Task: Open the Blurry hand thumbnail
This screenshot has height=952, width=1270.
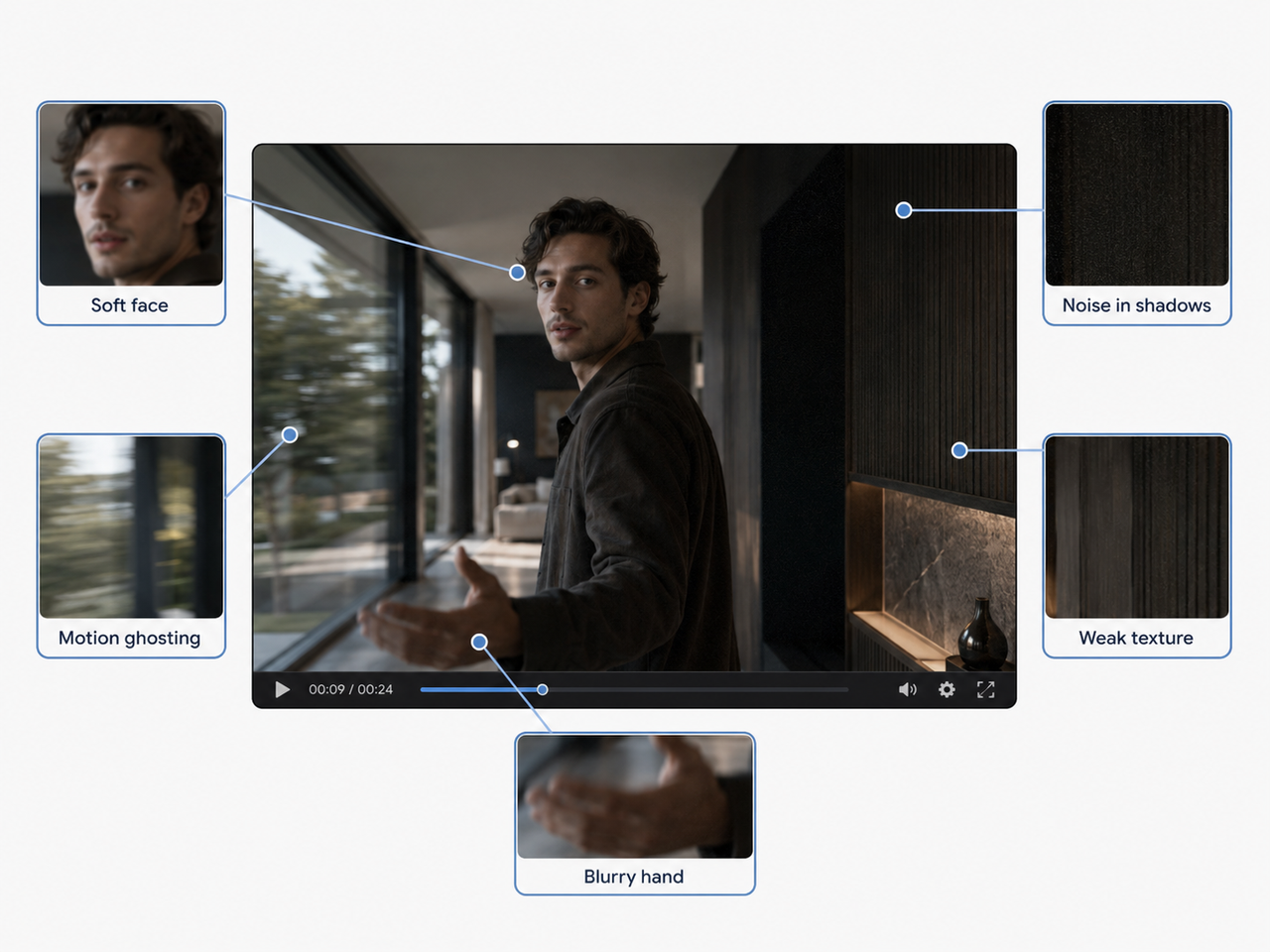Action: pyautogui.click(x=635, y=796)
